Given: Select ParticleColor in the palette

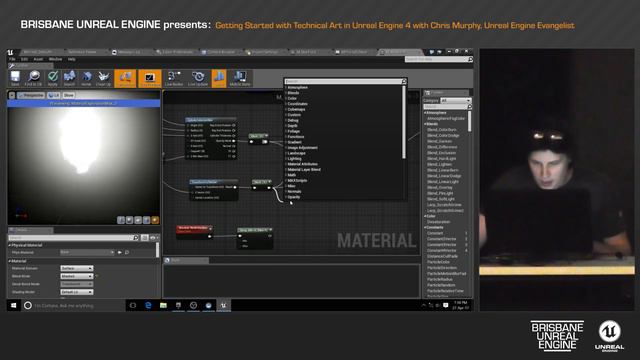Looking at the screenshot, I should (x=438, y=262).
